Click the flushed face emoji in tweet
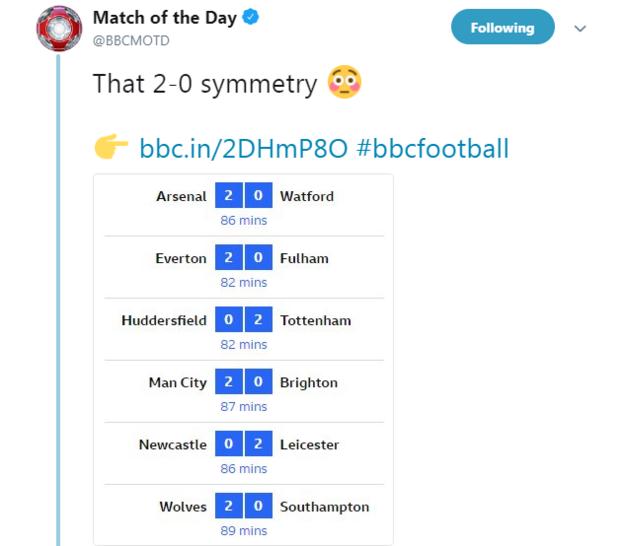Screen dimensions: 624x546 (x=344, y=83)
